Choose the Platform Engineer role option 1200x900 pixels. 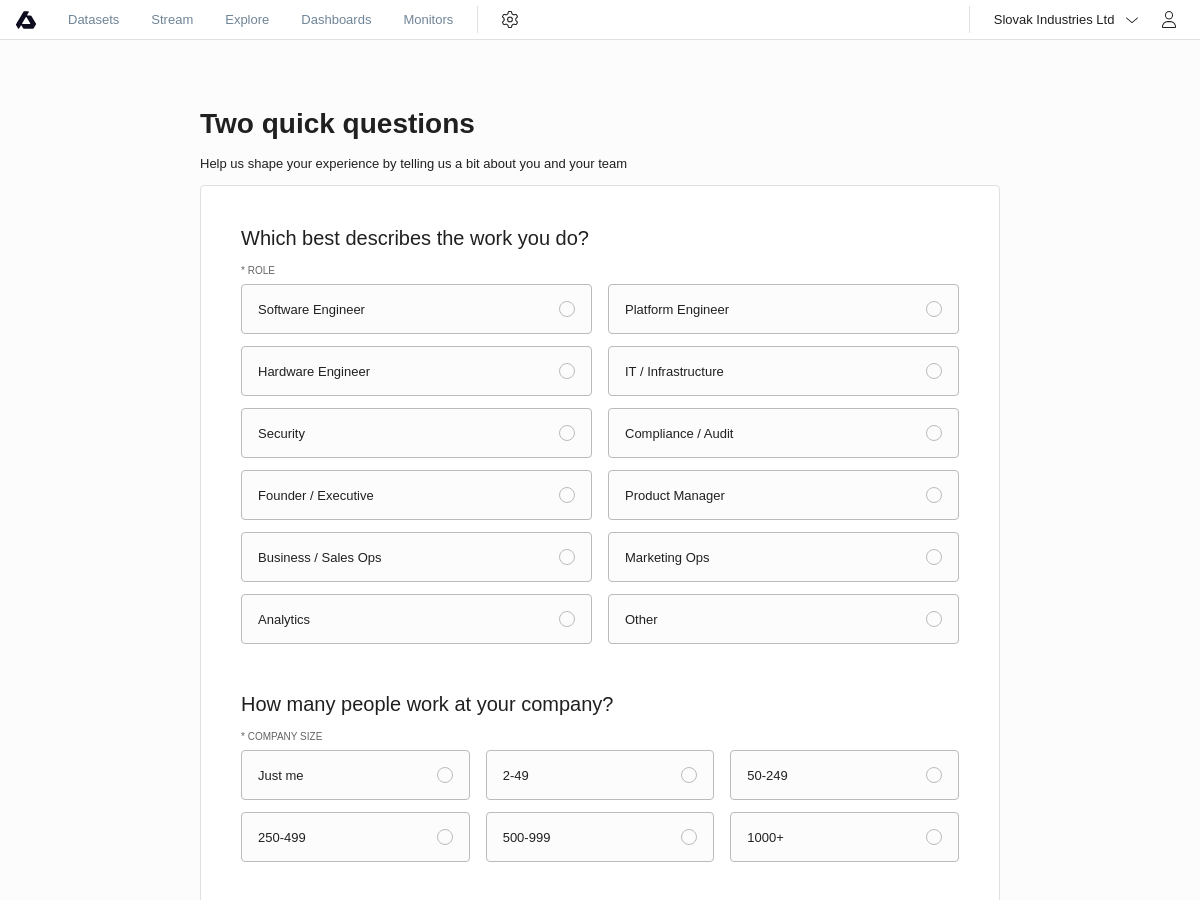[x=783, y=309]
